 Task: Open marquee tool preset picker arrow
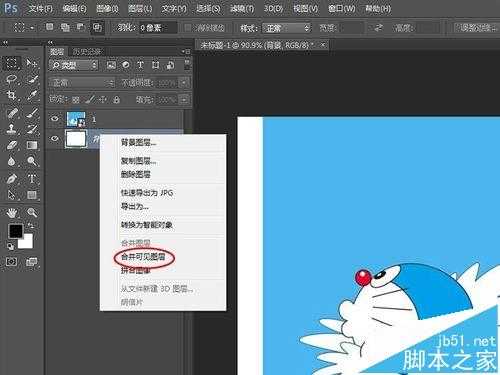click(x=32, y=28)
